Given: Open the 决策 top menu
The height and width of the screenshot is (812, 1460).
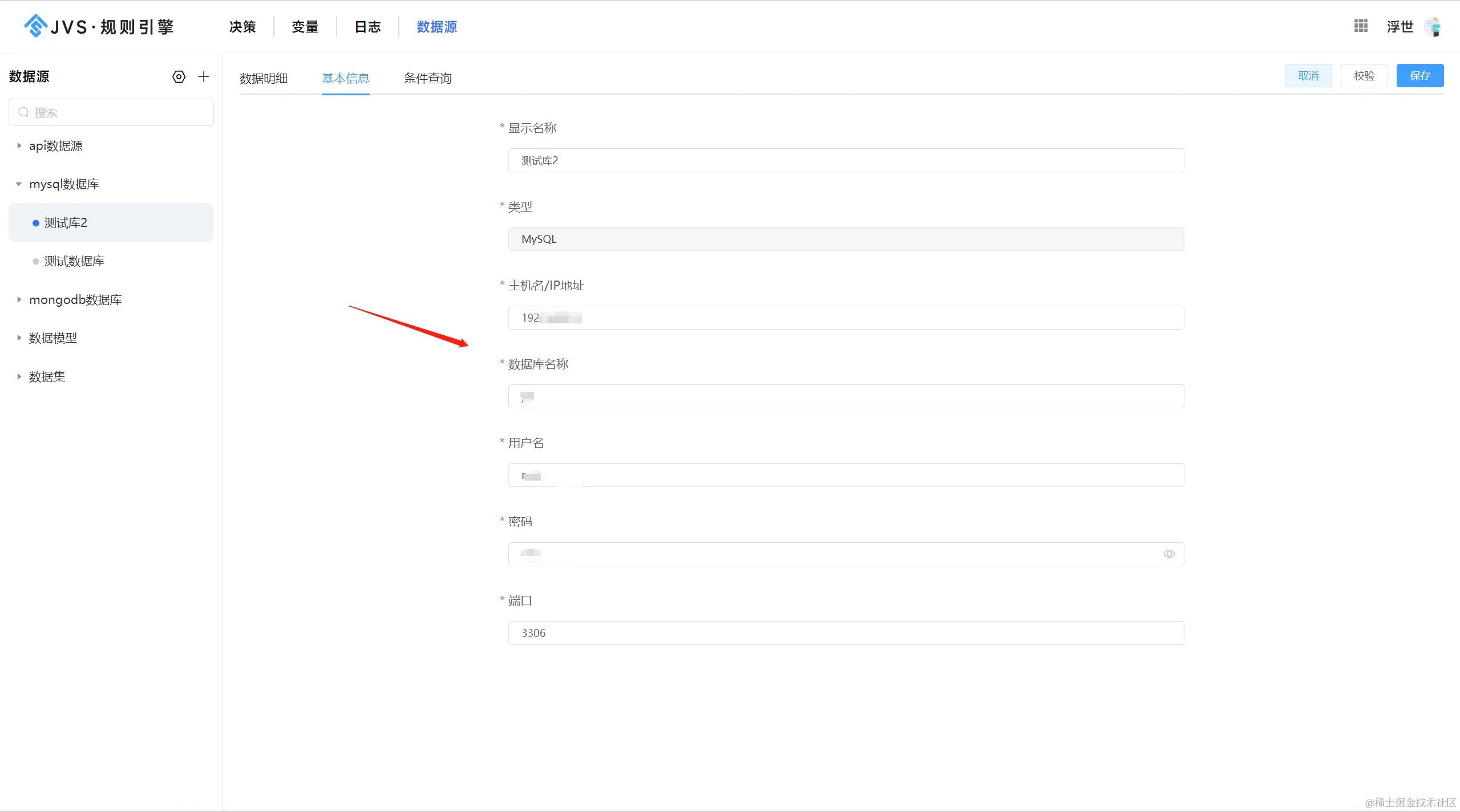Looking at the screenshot, I should (242, 27).
